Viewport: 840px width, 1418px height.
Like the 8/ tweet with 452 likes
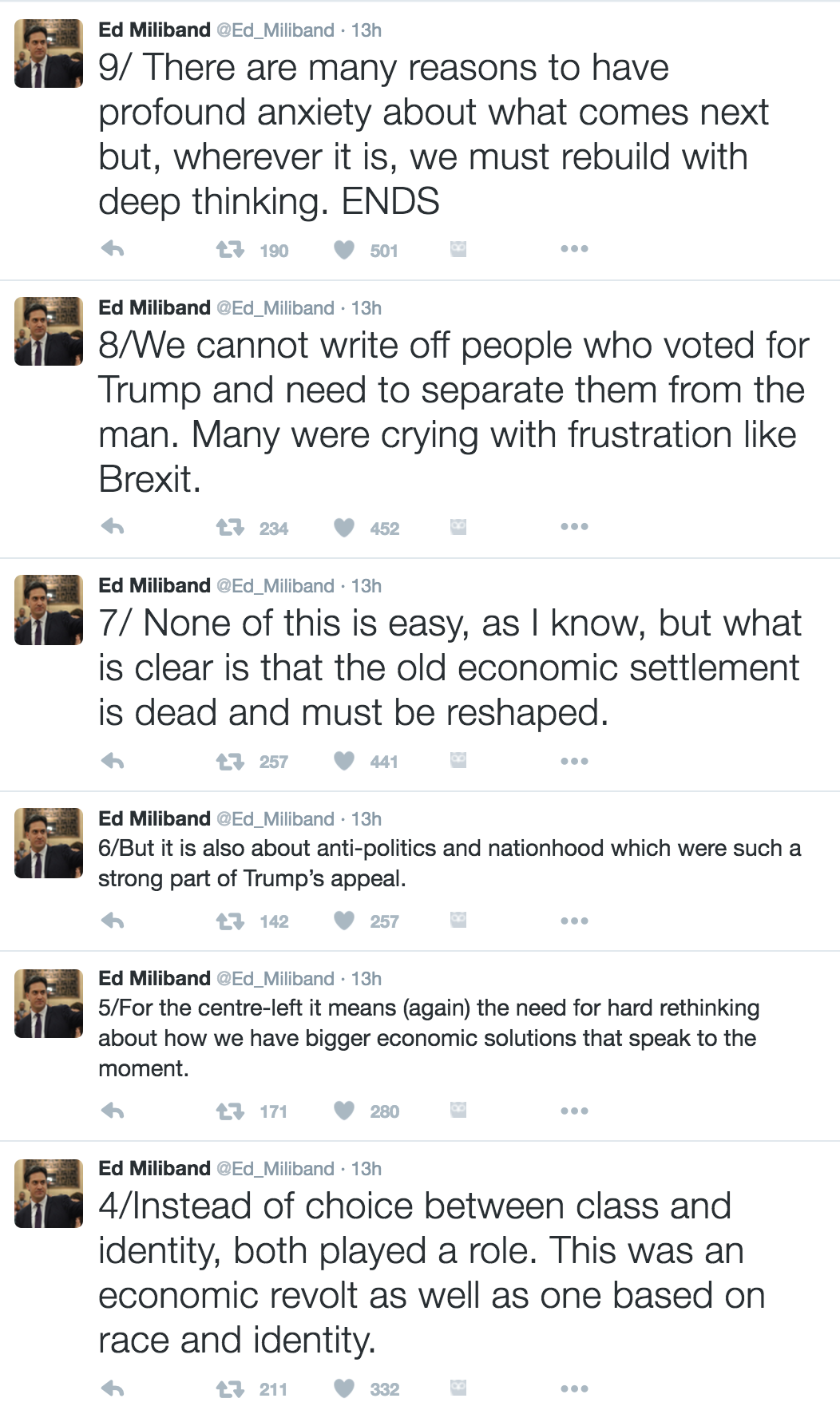click(344, 528)
